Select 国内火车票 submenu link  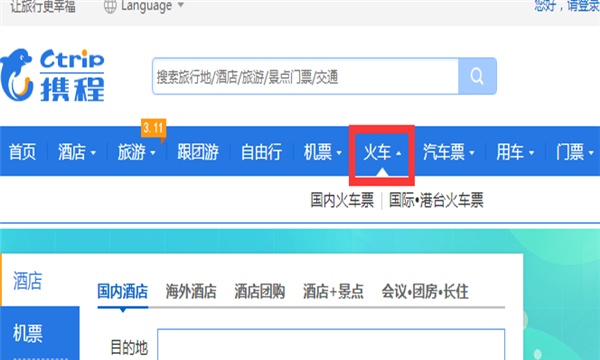click(342, 200)
